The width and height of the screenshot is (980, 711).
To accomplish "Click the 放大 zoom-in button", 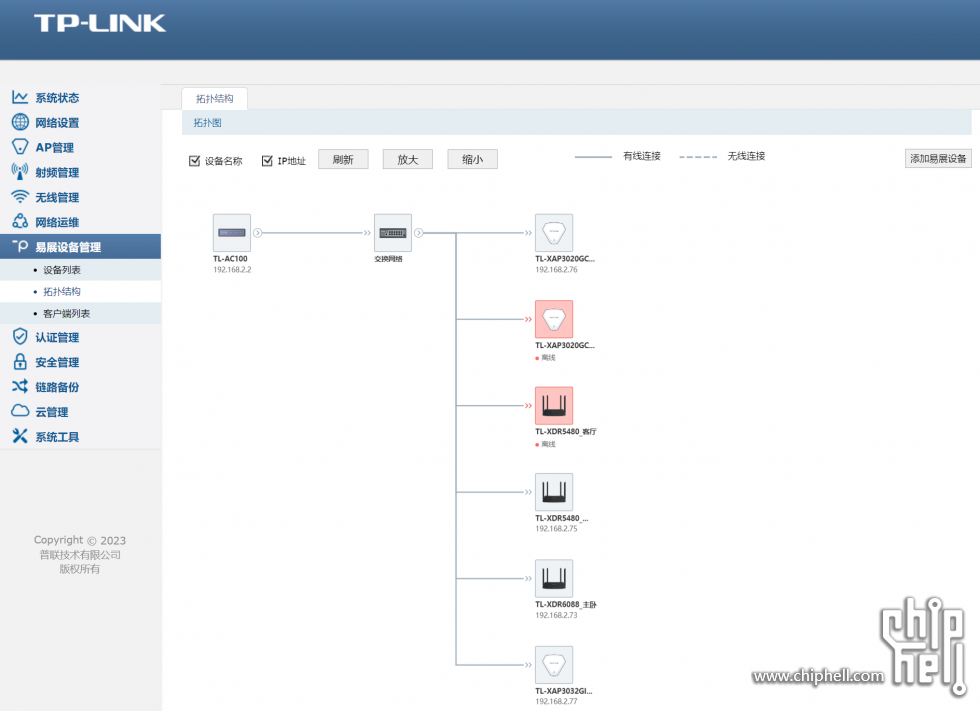I will tap(408, 159).
